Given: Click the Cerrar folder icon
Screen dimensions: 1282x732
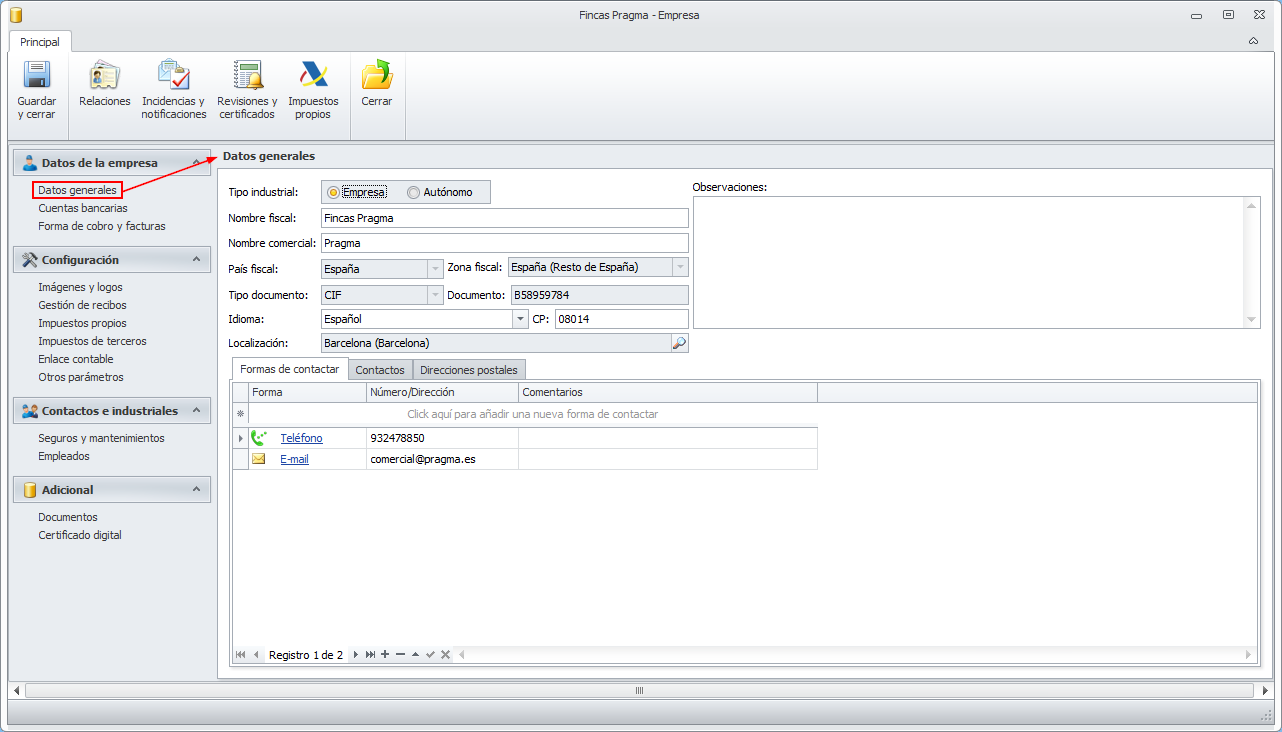Looking at the screenshot, I should [376, 76].
